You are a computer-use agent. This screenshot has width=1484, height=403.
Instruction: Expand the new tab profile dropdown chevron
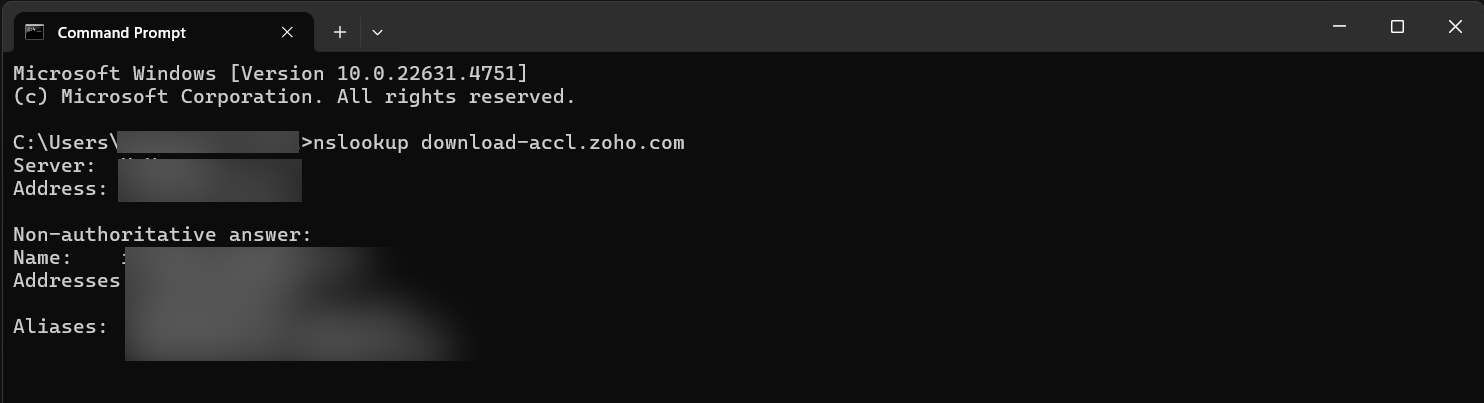377,32
